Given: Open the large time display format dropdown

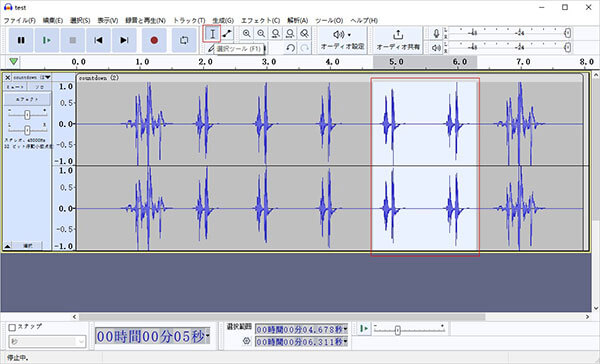Looking at the screenshot, I should 208,336.
